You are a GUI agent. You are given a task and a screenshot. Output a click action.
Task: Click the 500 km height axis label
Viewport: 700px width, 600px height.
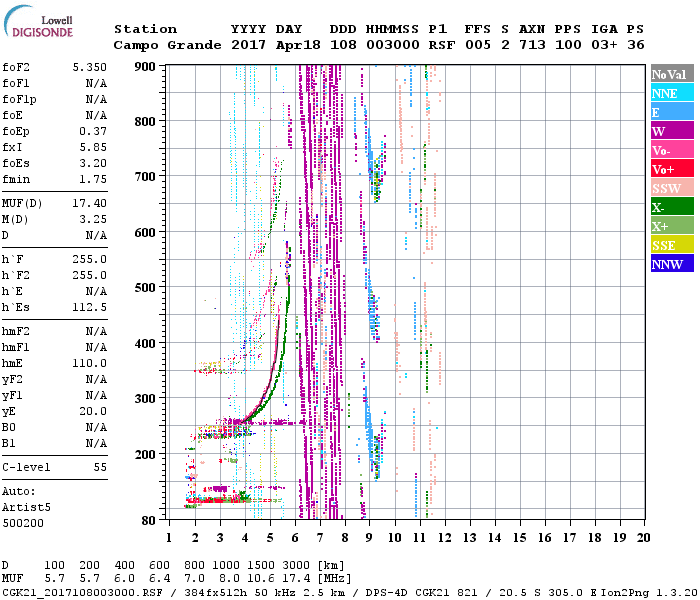[x=145, y=287]
